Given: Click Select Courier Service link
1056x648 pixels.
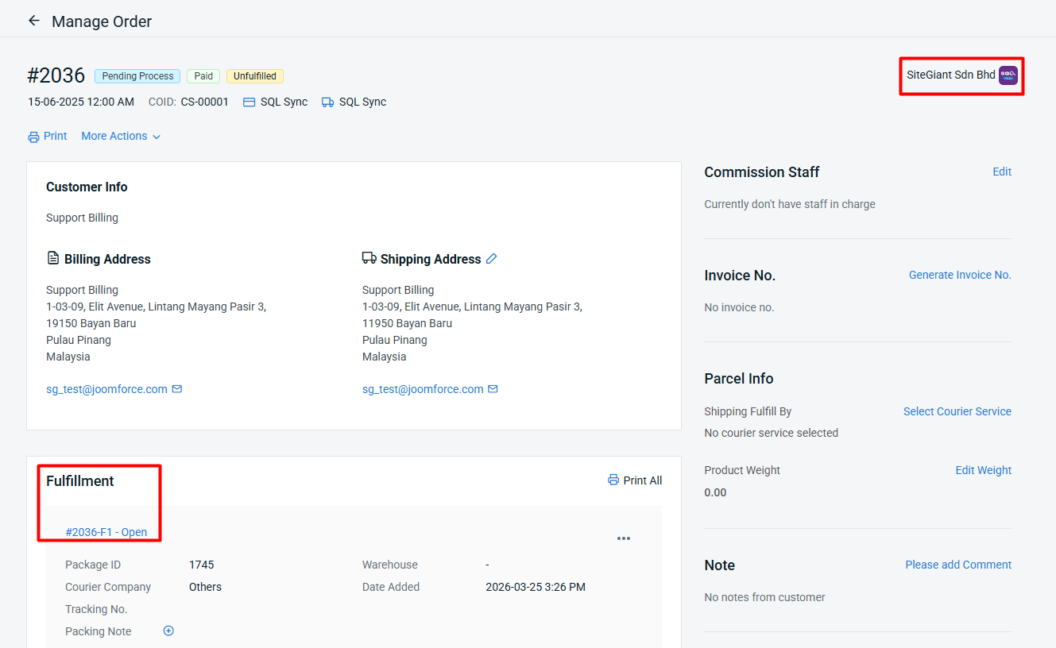Looking at the screenshot, I should 957,411.
